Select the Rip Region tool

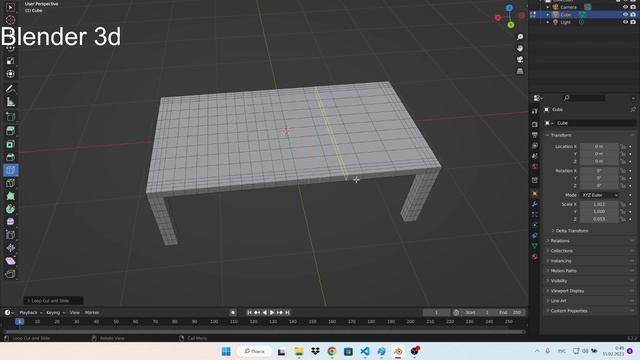click(11, 274)
